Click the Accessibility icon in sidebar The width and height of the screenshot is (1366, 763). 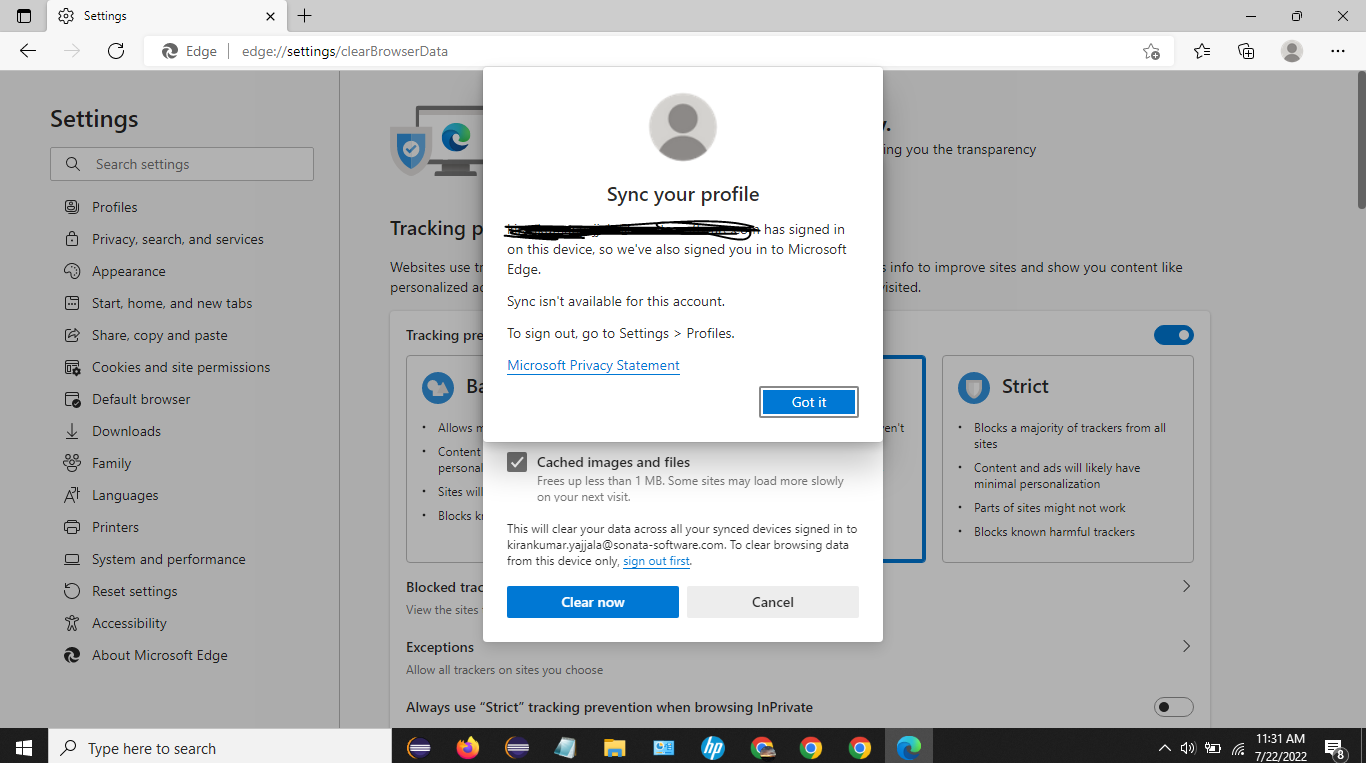(x=72, y=623)
